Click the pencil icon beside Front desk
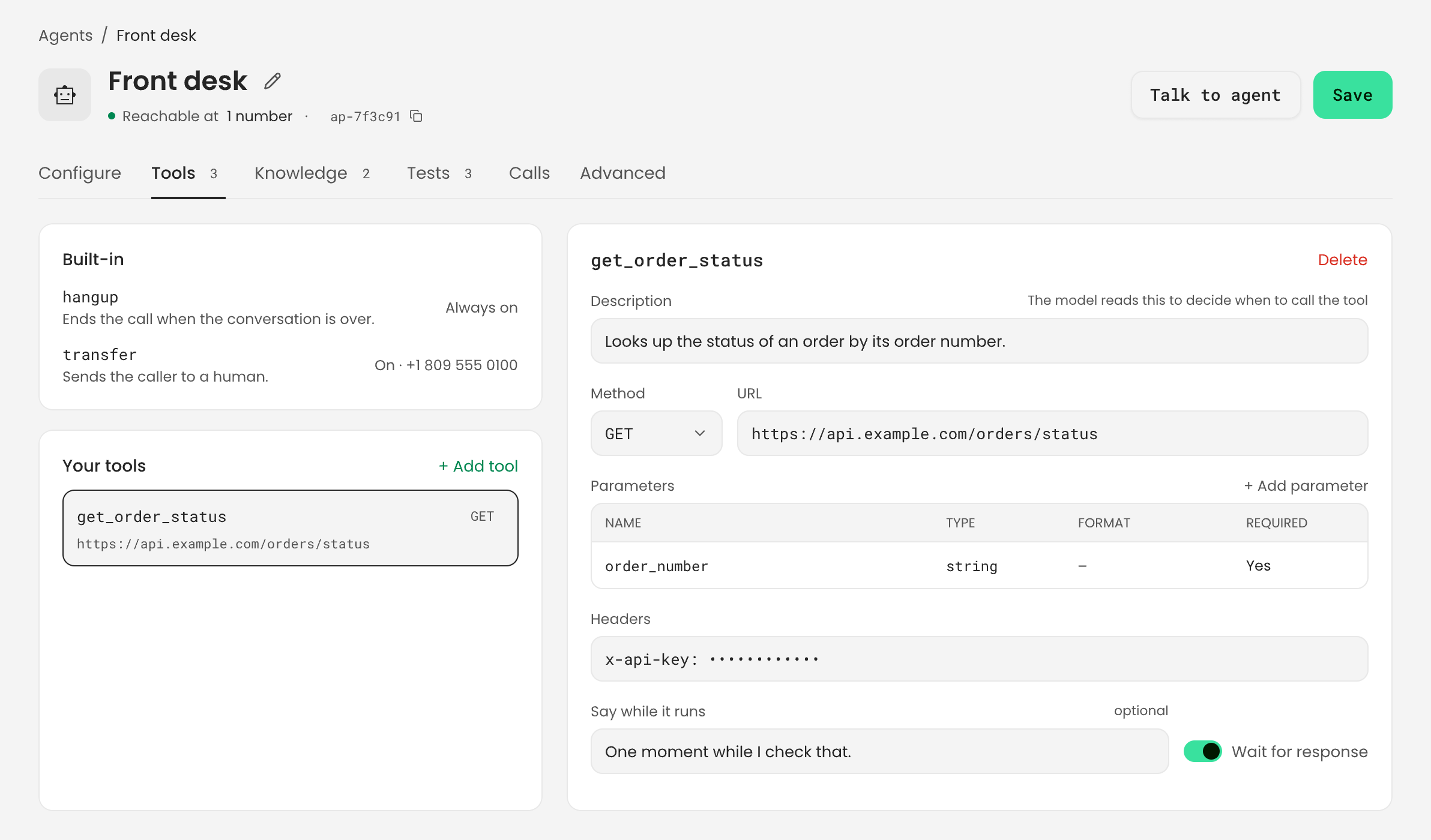The height and width of the screenshot is (840, 1431). (273, 81)
